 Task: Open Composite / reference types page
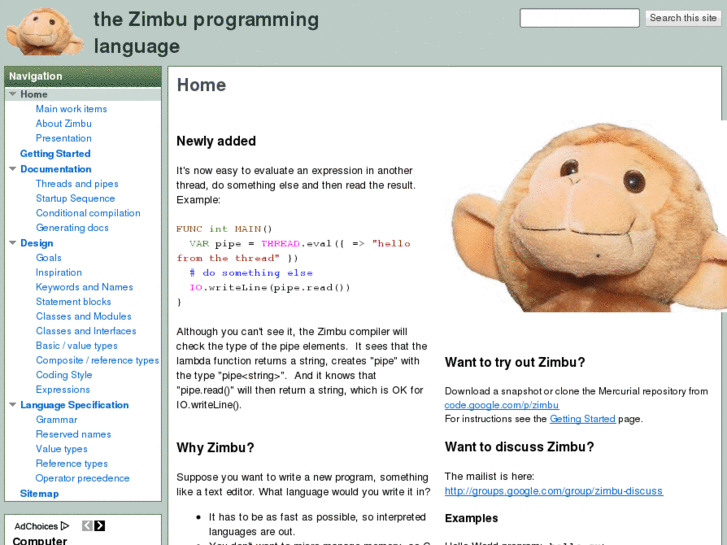click(97, 360)
